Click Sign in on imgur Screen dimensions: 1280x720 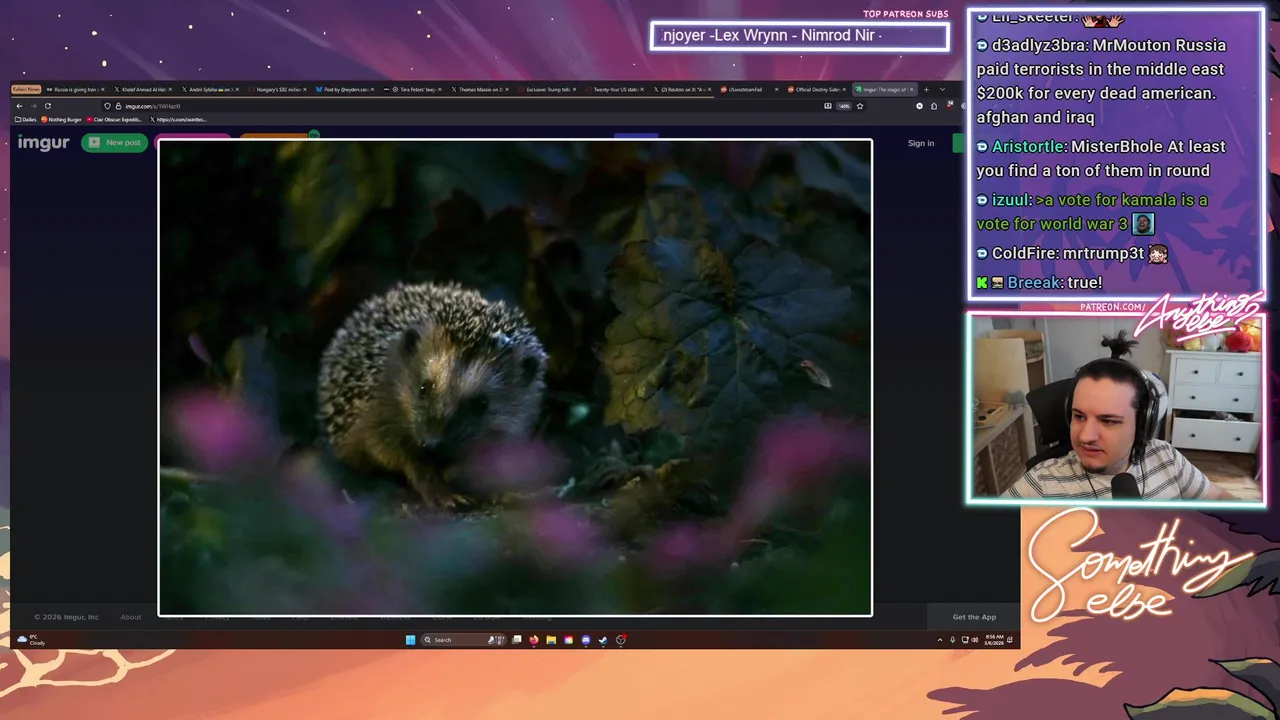click(921, 143)
